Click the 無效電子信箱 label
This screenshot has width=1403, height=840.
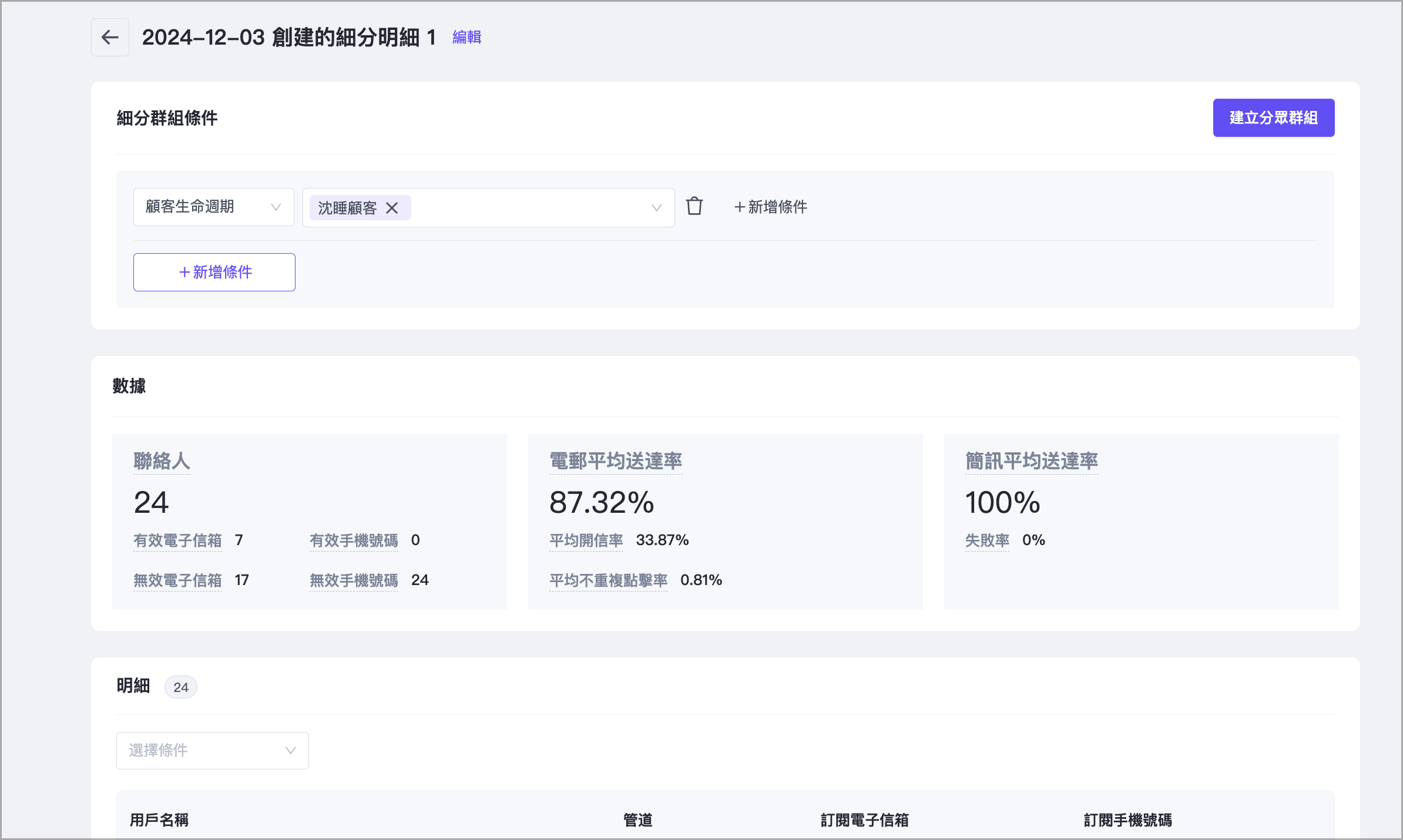[177, 580]
